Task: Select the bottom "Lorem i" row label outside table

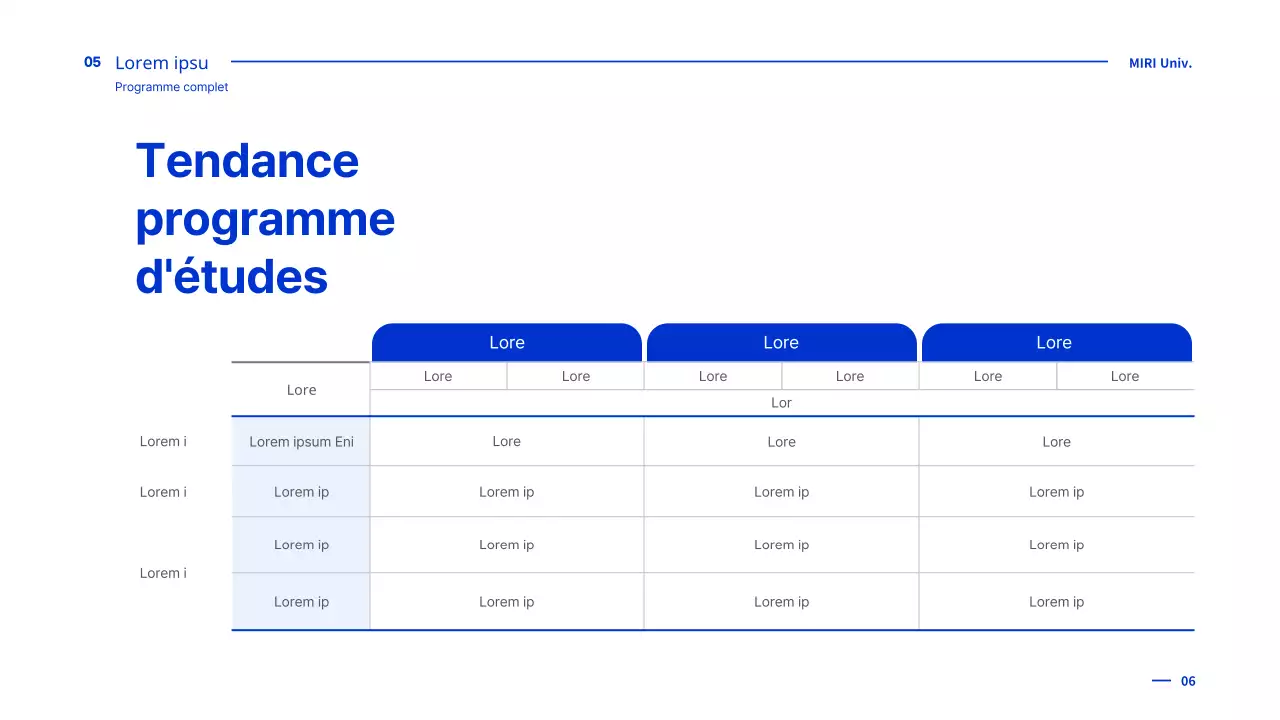Action: click(x=163, y=573)
